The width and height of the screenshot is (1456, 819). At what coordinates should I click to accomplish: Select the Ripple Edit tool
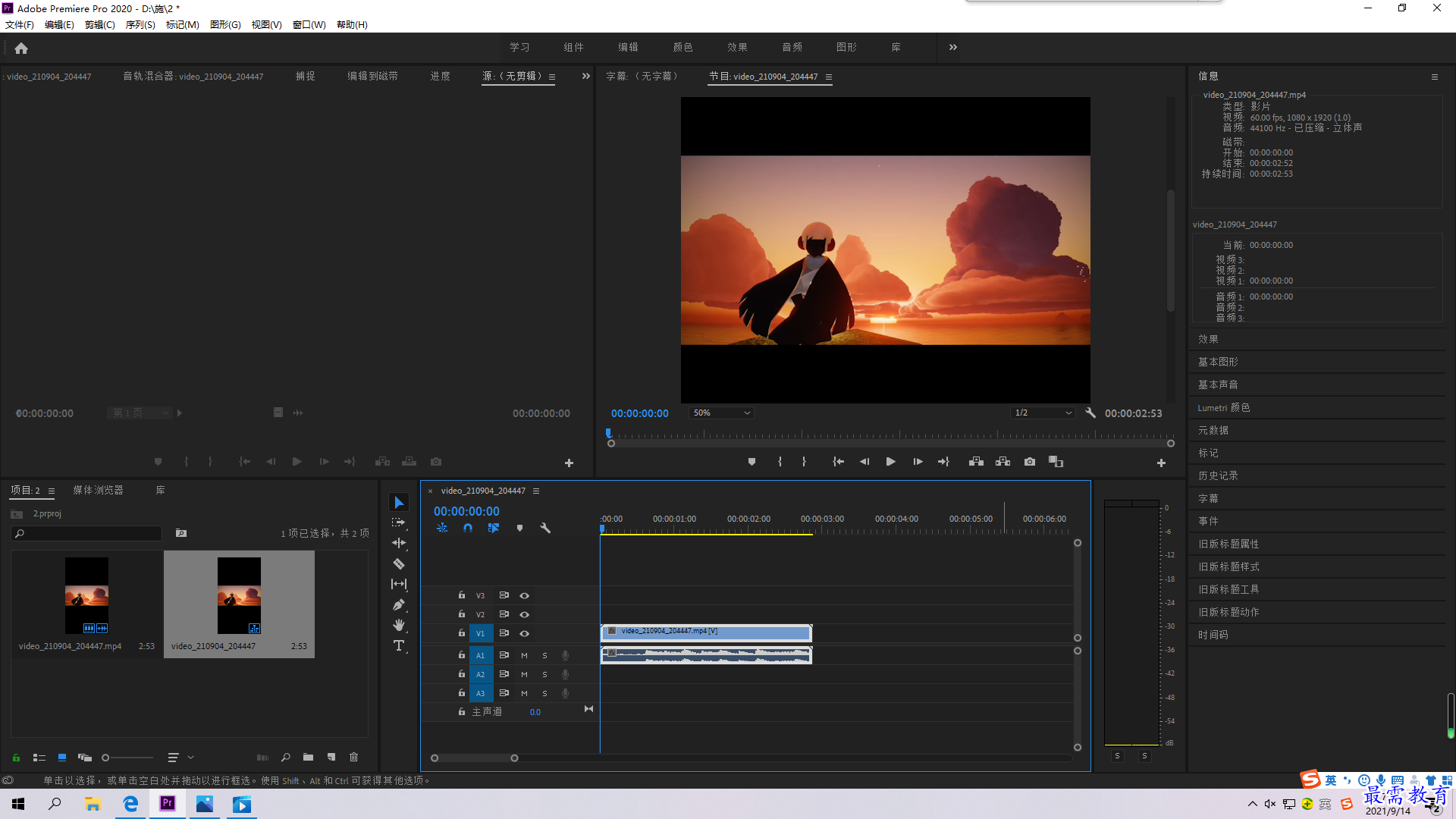[399, 543]
